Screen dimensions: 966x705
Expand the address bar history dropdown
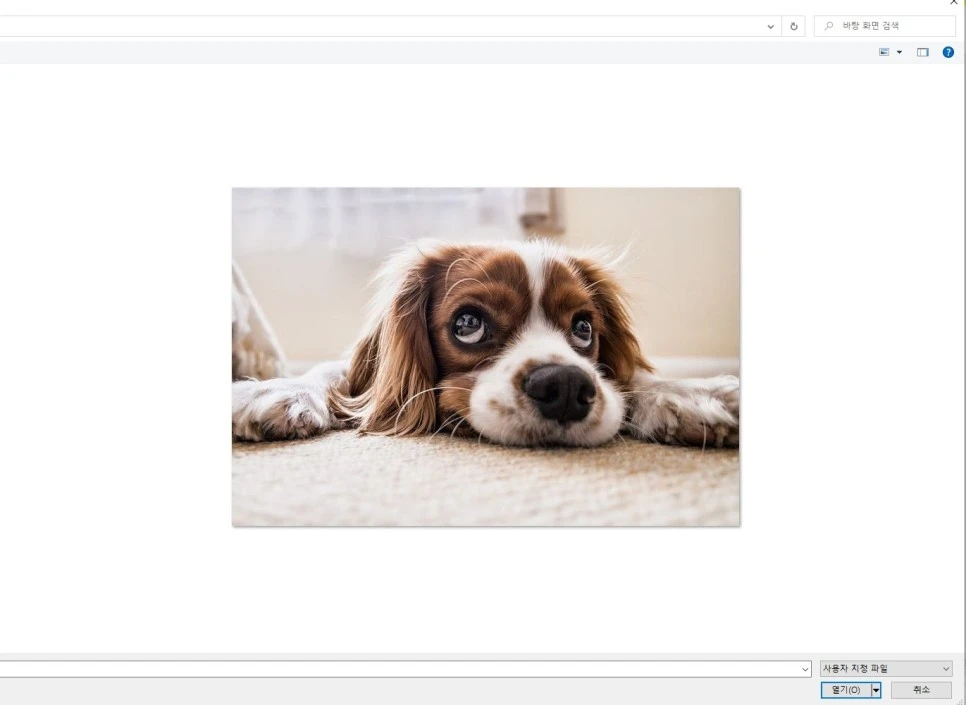click(770, 26)
